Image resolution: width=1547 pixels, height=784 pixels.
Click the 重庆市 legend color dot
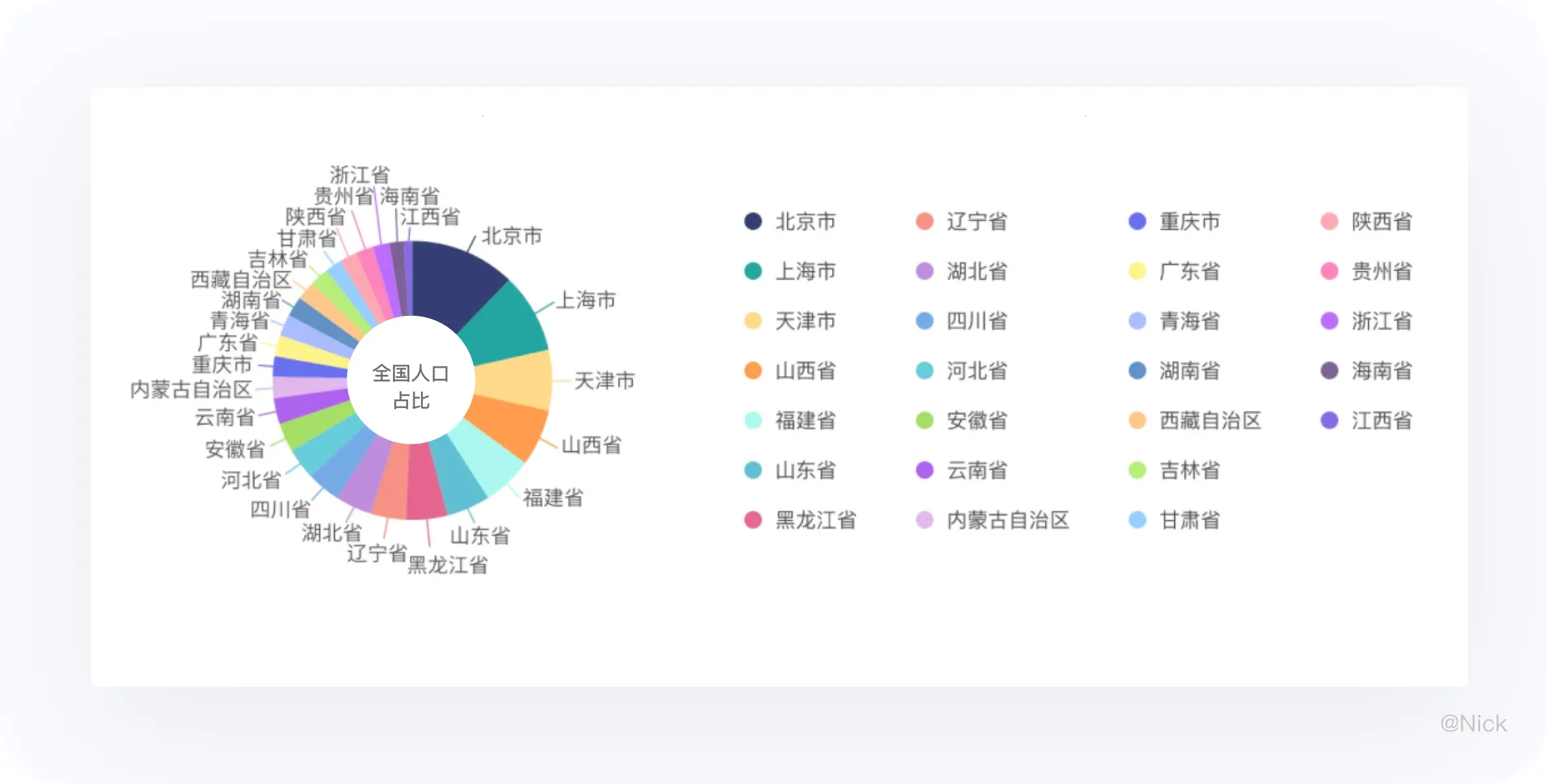1137,221
